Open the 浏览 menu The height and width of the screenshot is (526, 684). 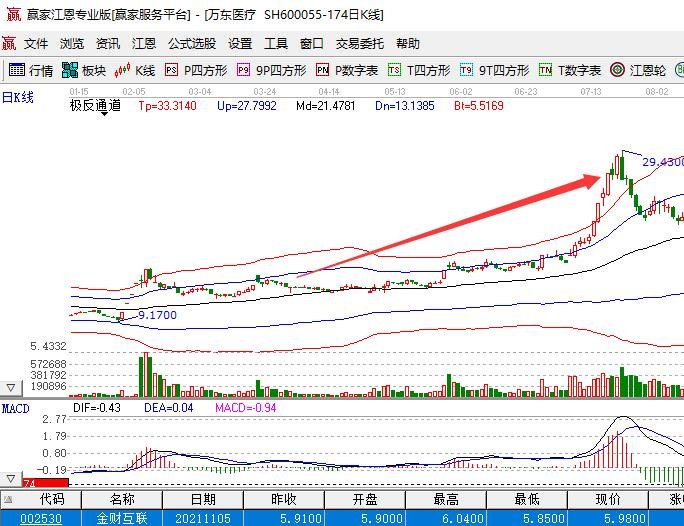[x=72, y=44]
